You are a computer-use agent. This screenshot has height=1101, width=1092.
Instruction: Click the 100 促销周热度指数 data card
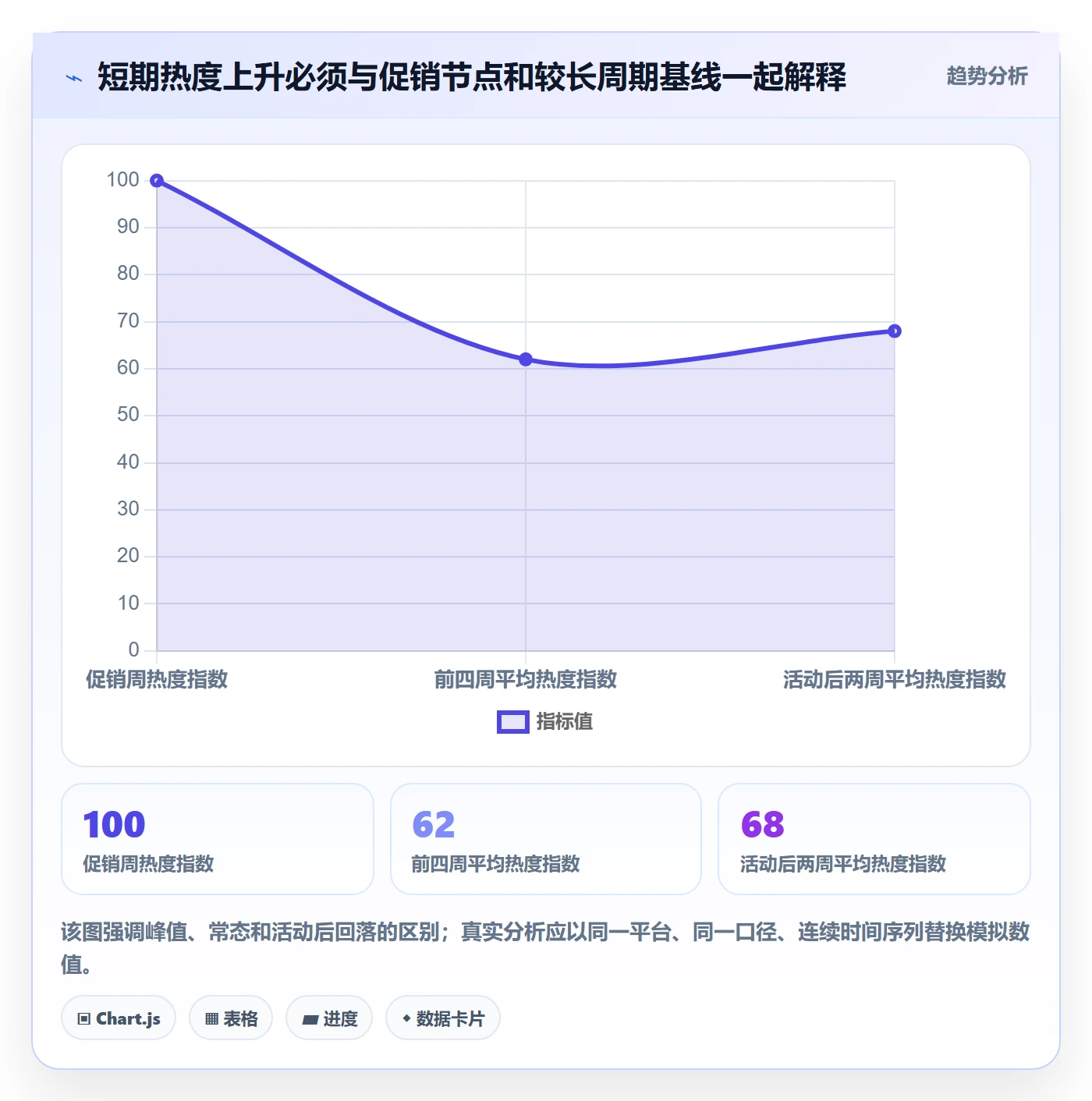pos(218,839)
